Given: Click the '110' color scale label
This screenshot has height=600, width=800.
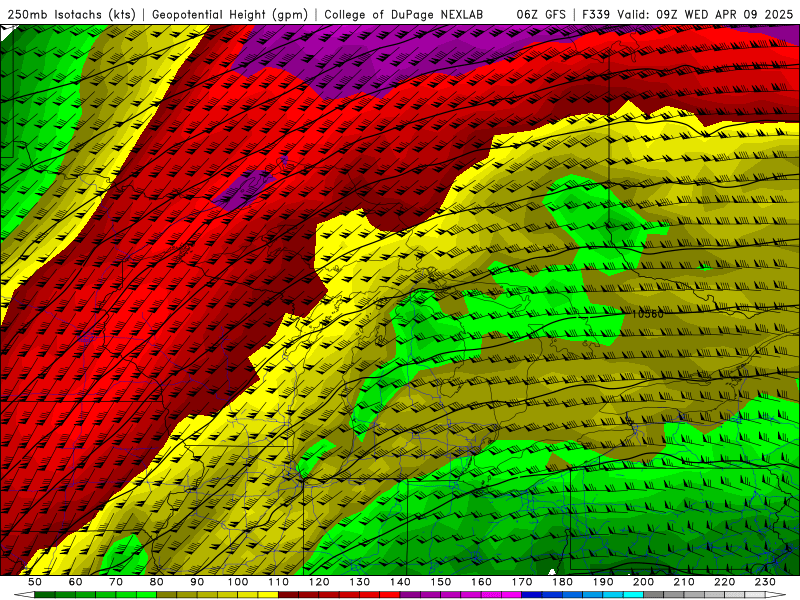Looking at the screenshot, I should [x=279, y=582].
